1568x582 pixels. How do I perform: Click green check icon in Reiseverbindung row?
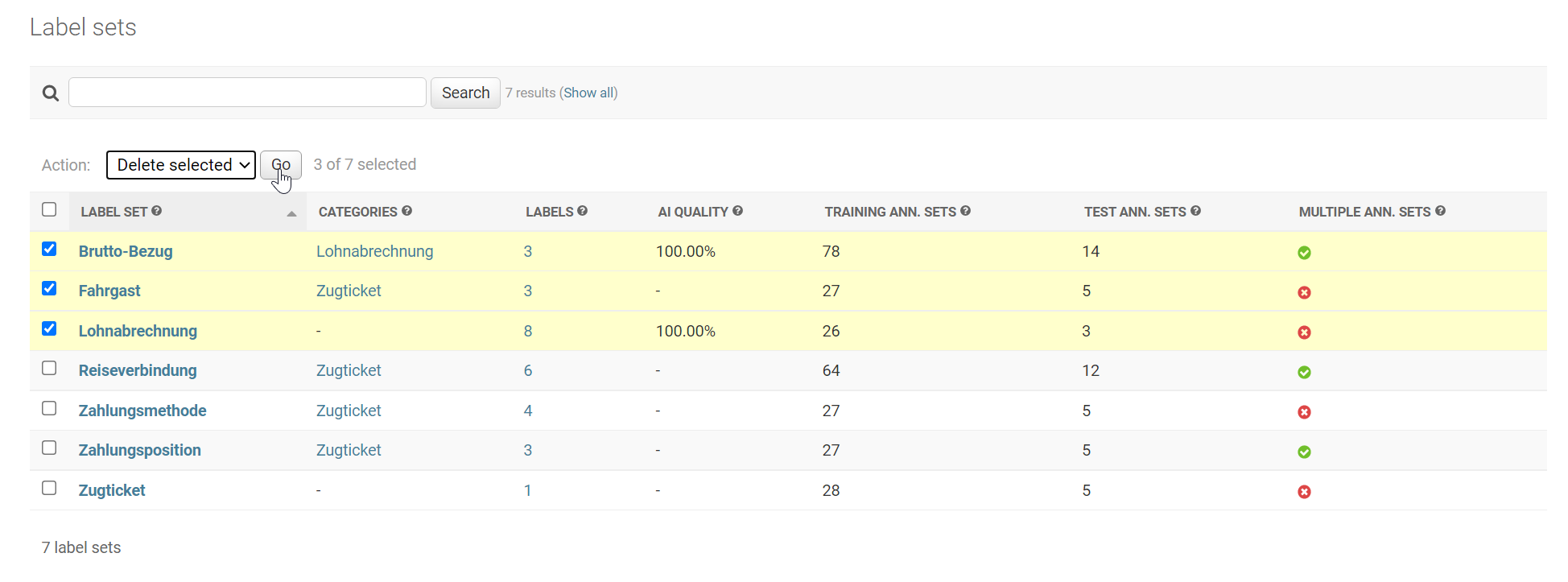(x=1305, y=372)
